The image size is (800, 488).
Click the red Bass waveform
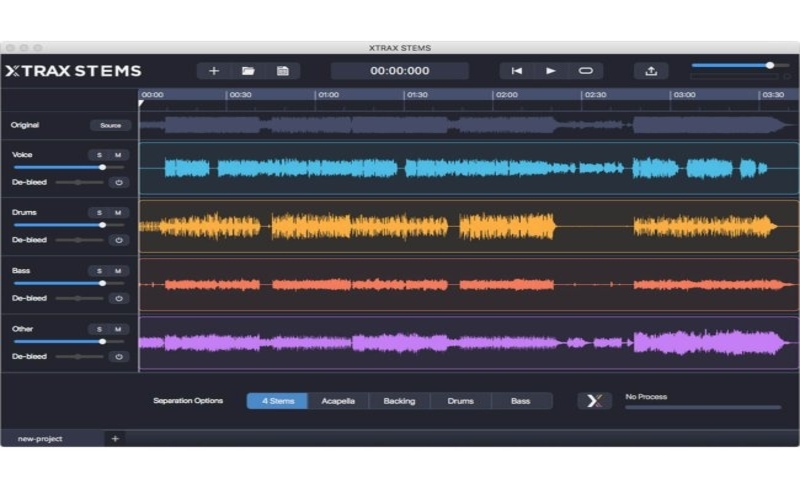coord(468,284)
